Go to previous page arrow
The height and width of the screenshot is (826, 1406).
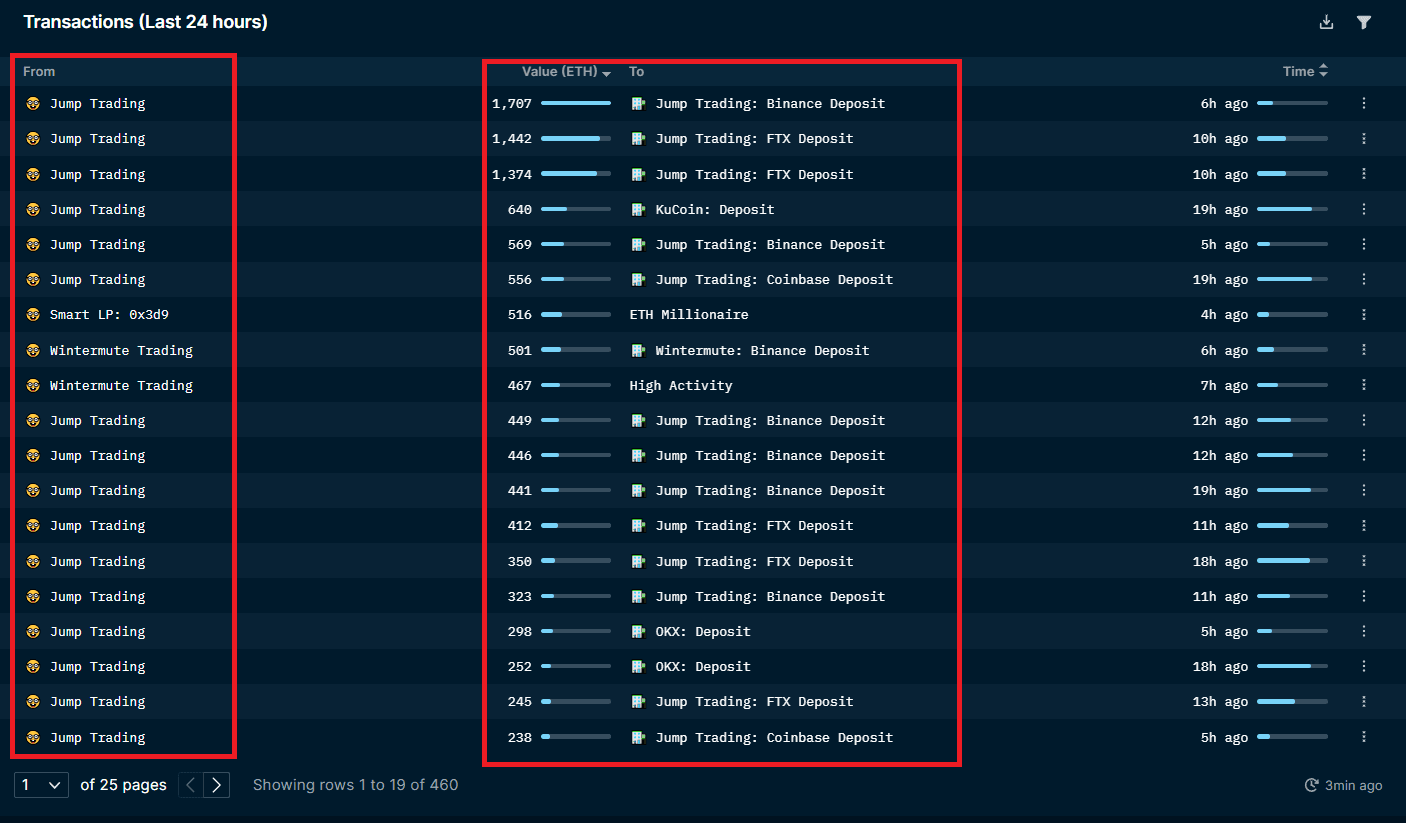click(x=191, y=785)
